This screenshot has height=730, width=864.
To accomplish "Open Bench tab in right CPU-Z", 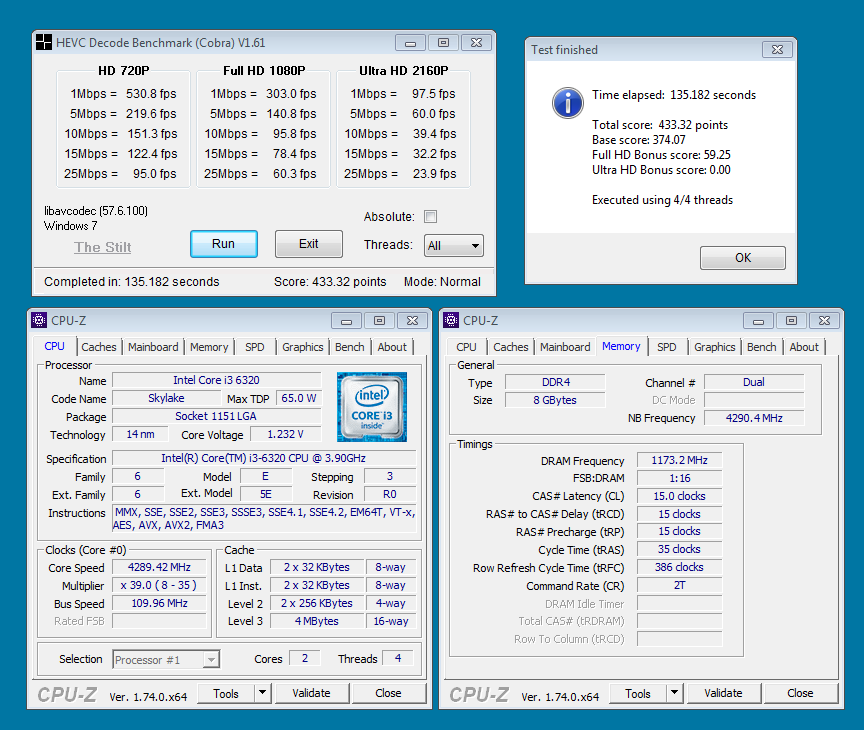I will click(762, 347).
